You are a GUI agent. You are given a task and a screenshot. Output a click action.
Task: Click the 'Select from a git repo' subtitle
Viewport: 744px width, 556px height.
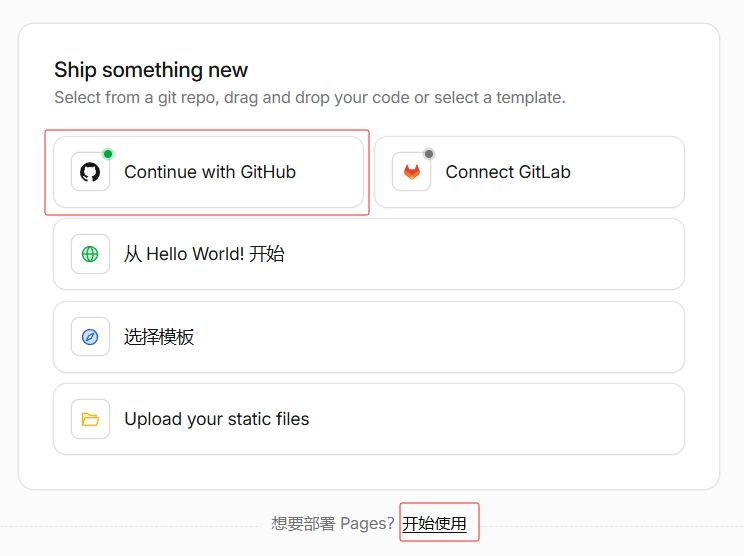pos(310,97)
